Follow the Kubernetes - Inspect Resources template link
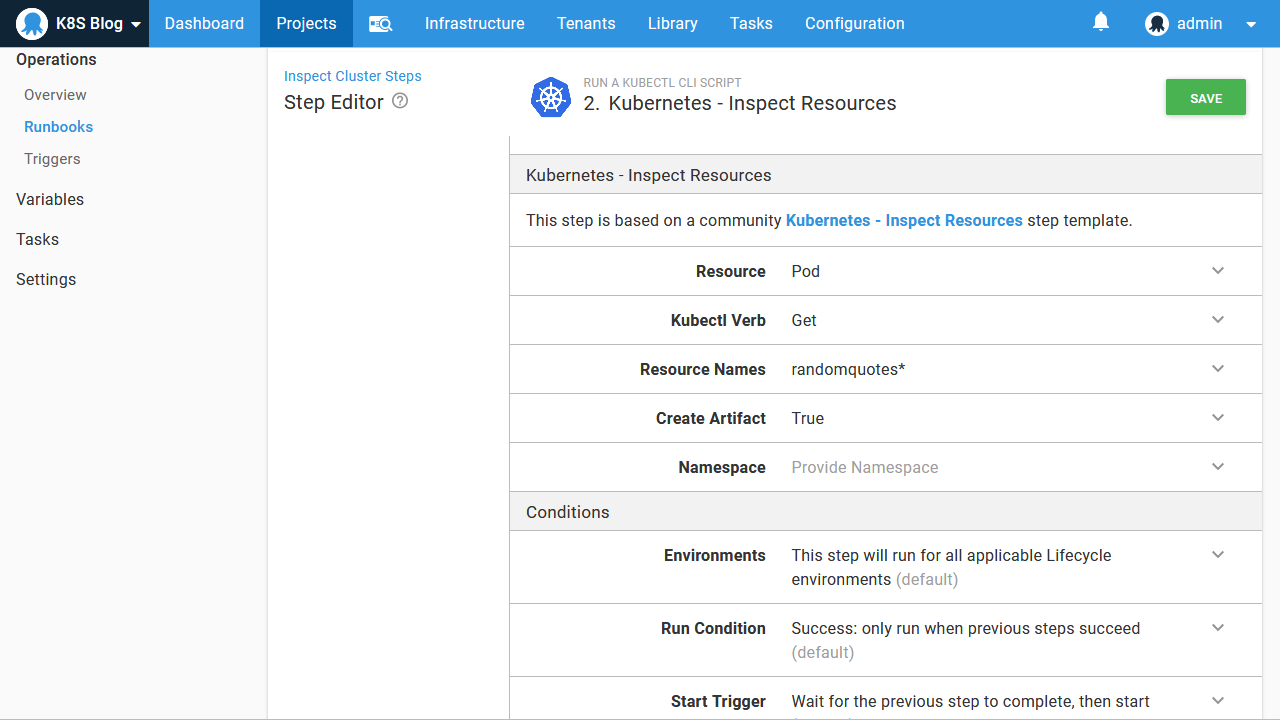This screenshot has height=720, width=1280. pyautogui.click(x=904, y=221)
